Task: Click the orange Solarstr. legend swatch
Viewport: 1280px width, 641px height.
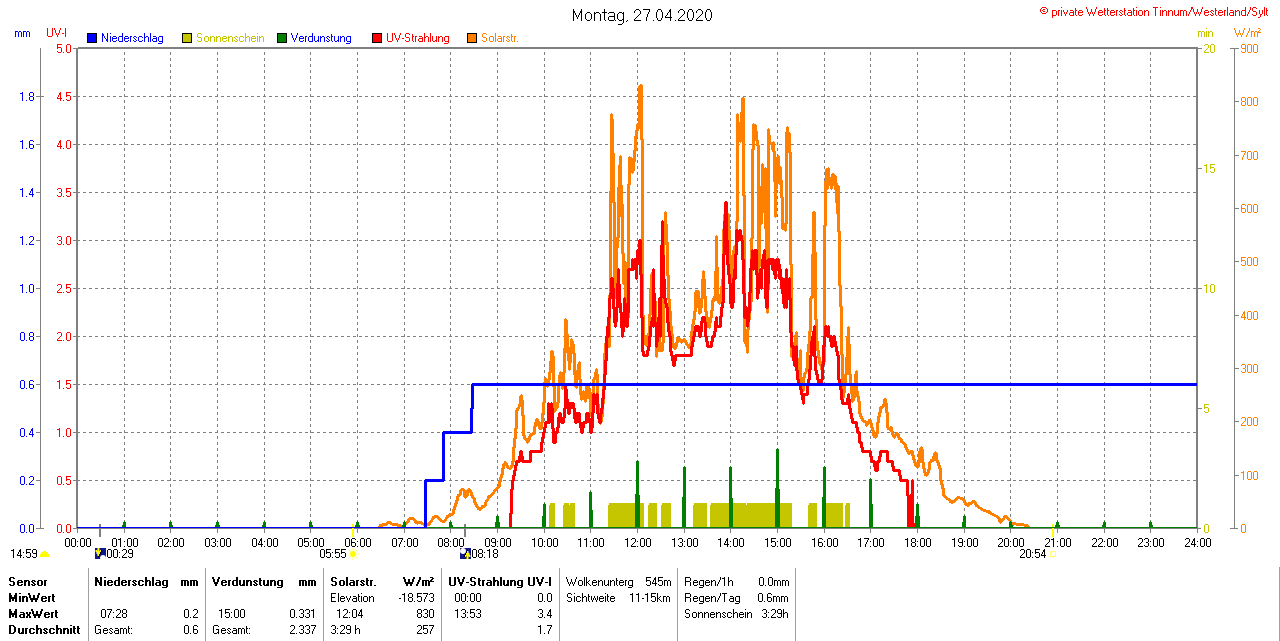Action: point(472,38)
